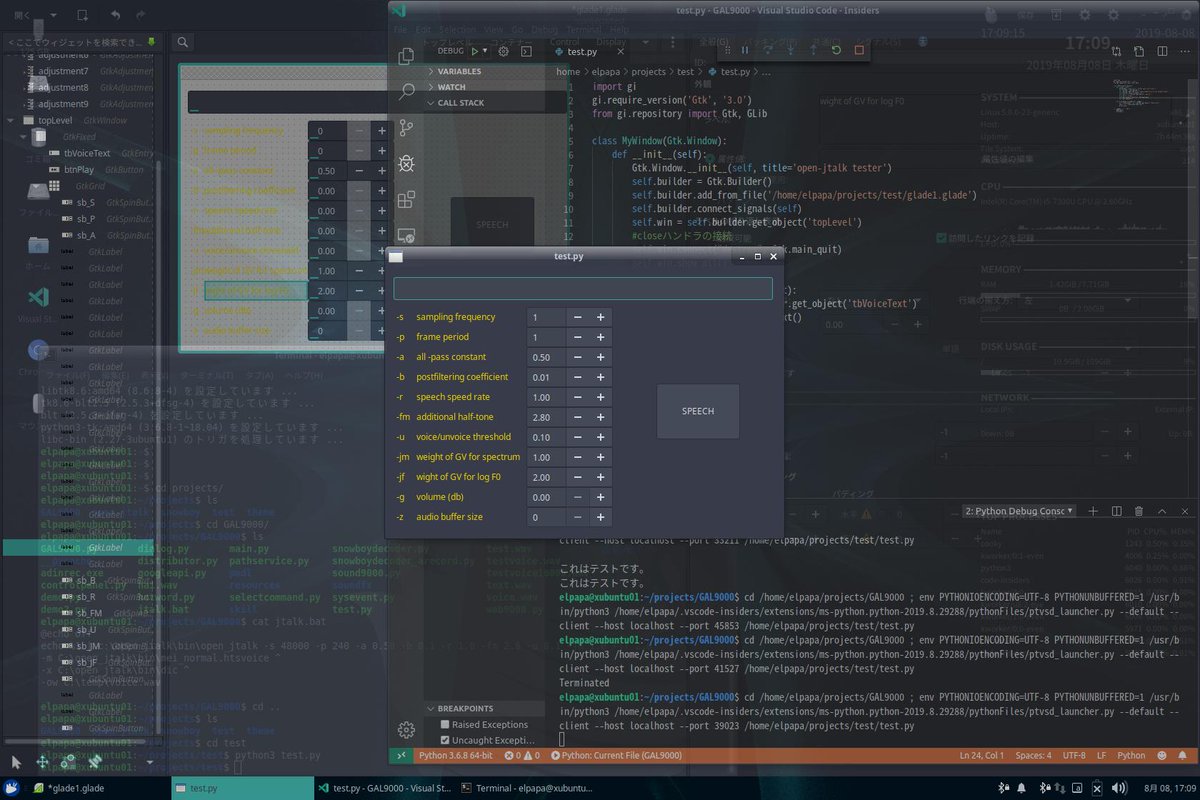The height and width of the screenshot is (800, 1200).
Task: Open launch.json with debug gear icon
Action: coord(504,50)
